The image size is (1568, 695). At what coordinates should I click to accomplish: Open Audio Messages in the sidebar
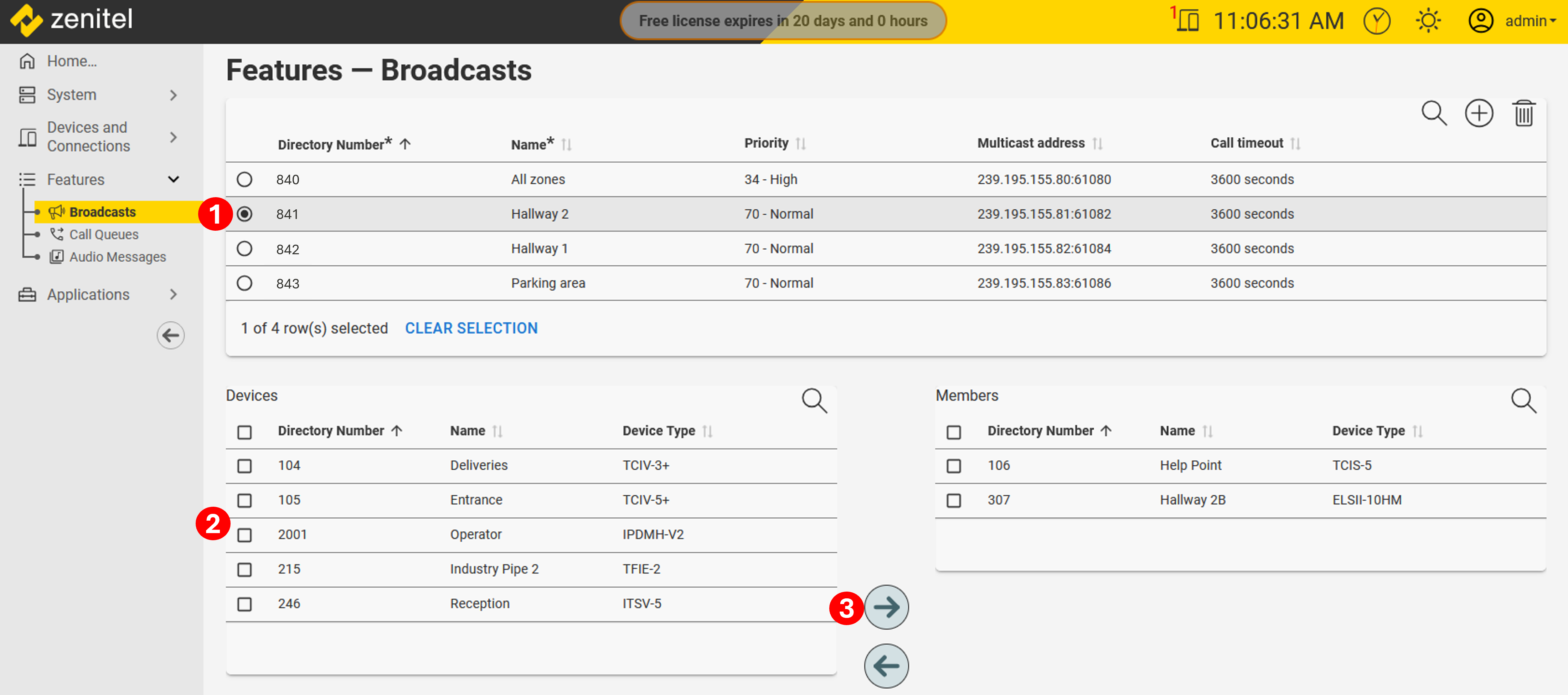117,257
